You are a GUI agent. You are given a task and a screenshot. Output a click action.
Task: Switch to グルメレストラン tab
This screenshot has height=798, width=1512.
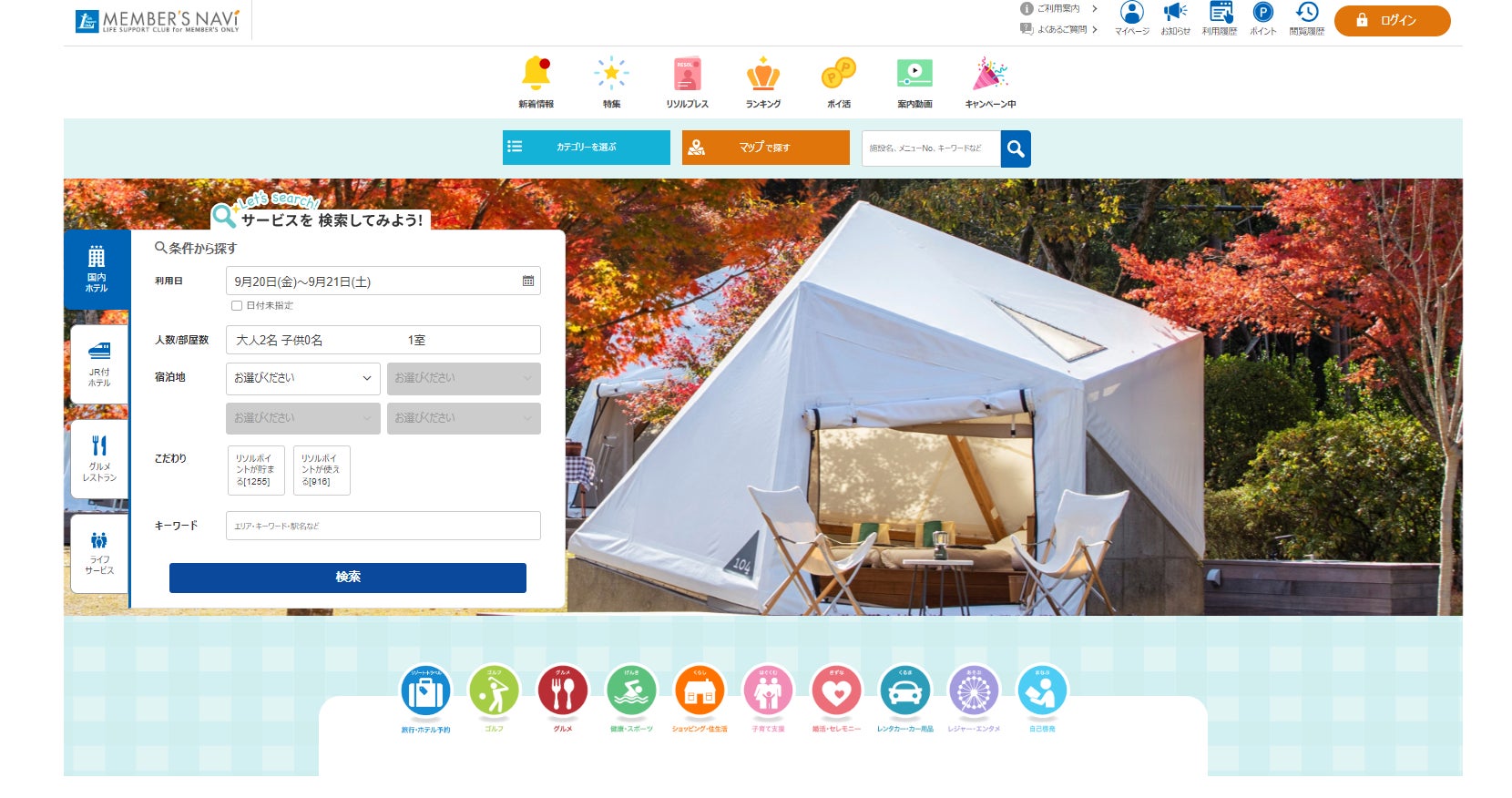pyautogui.click(x=99, y=459)
